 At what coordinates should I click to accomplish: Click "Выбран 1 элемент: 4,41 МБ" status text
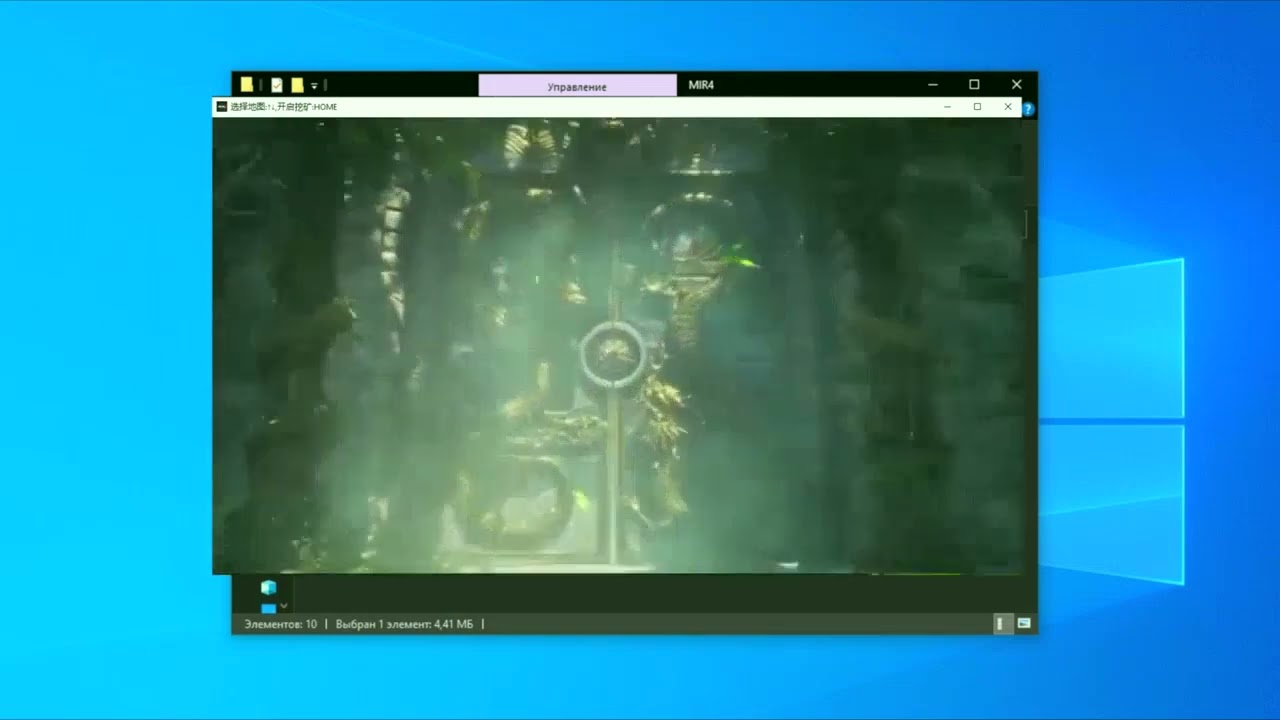404,624
